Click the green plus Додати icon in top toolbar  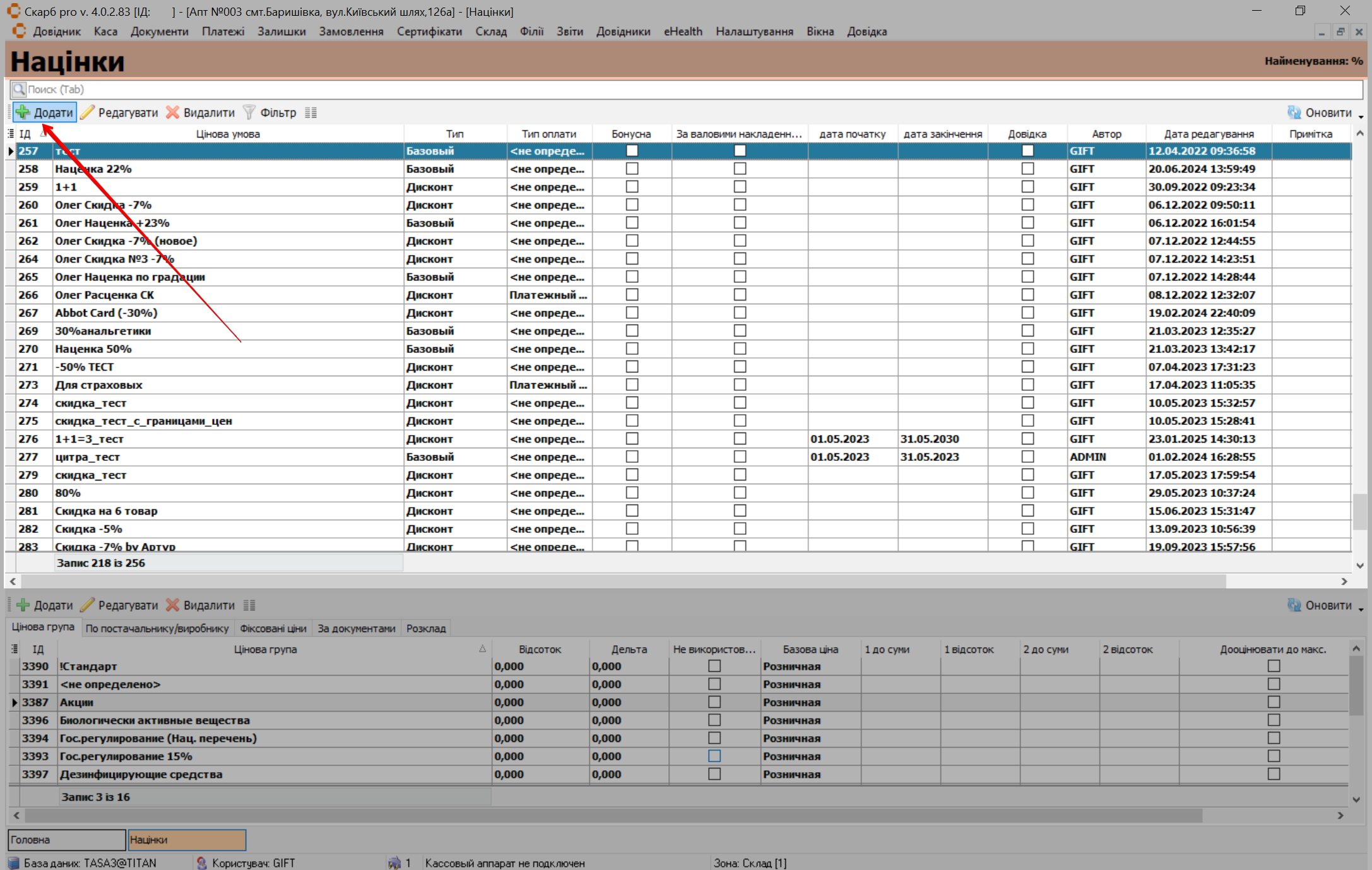23,112
